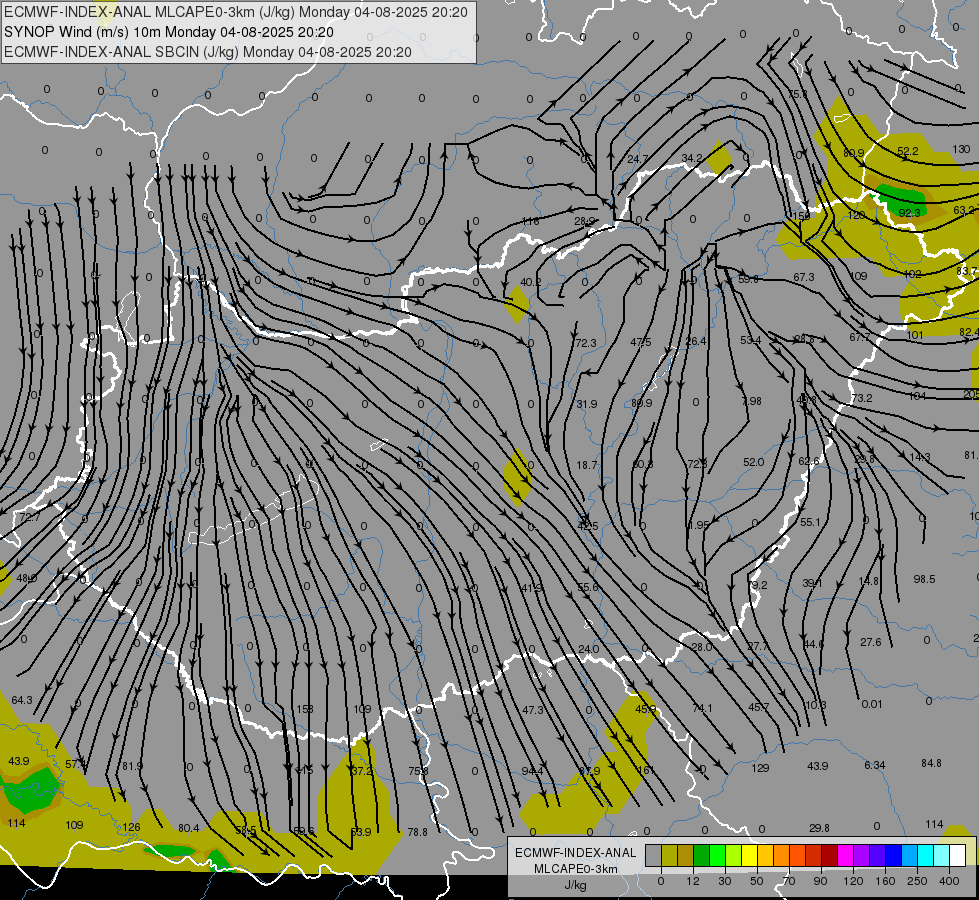Viewport: 979px width, 900px height.
Task: Click the map value 126
Action: [131, 827]
